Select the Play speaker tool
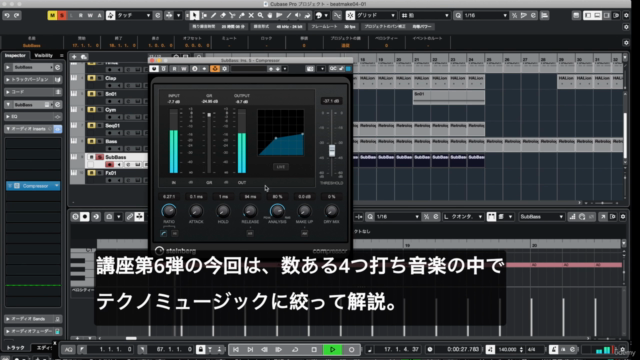This screenshot has width=640, height=360. pos(298,16)
